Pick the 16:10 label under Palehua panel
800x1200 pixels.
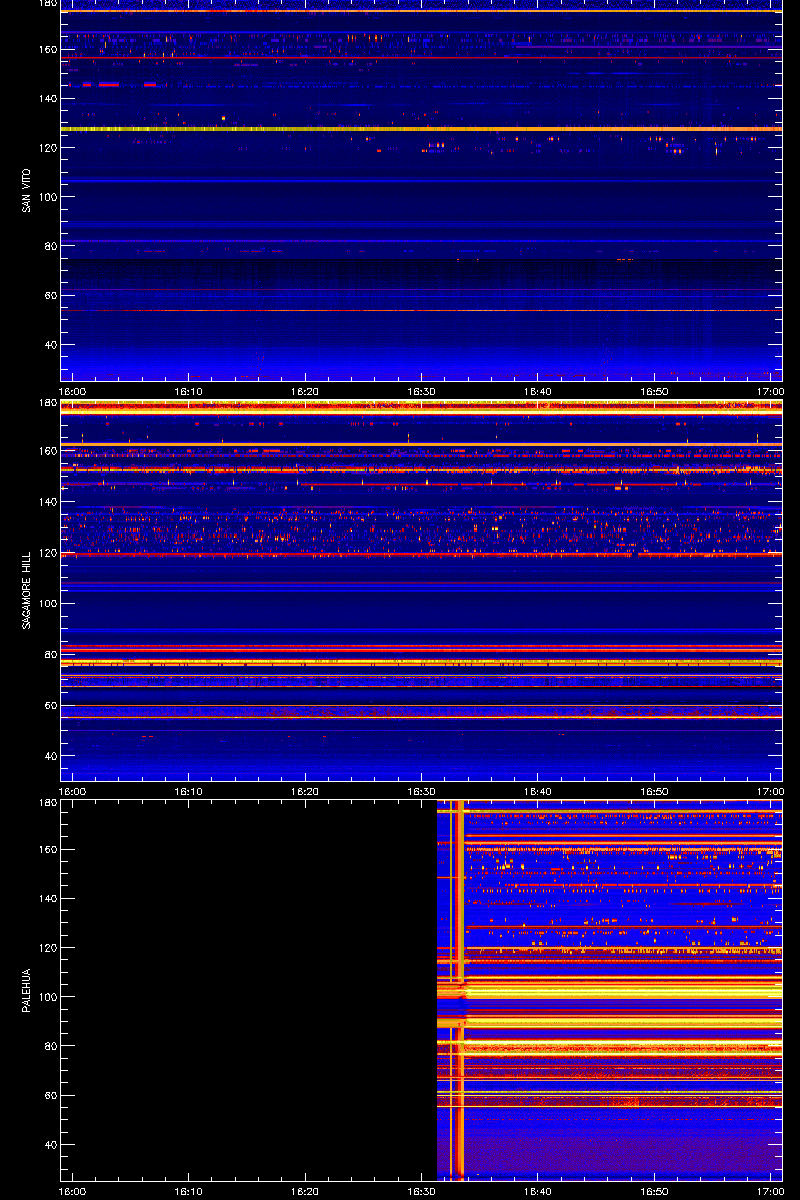pyautogui.click(x=189, y=1191)
